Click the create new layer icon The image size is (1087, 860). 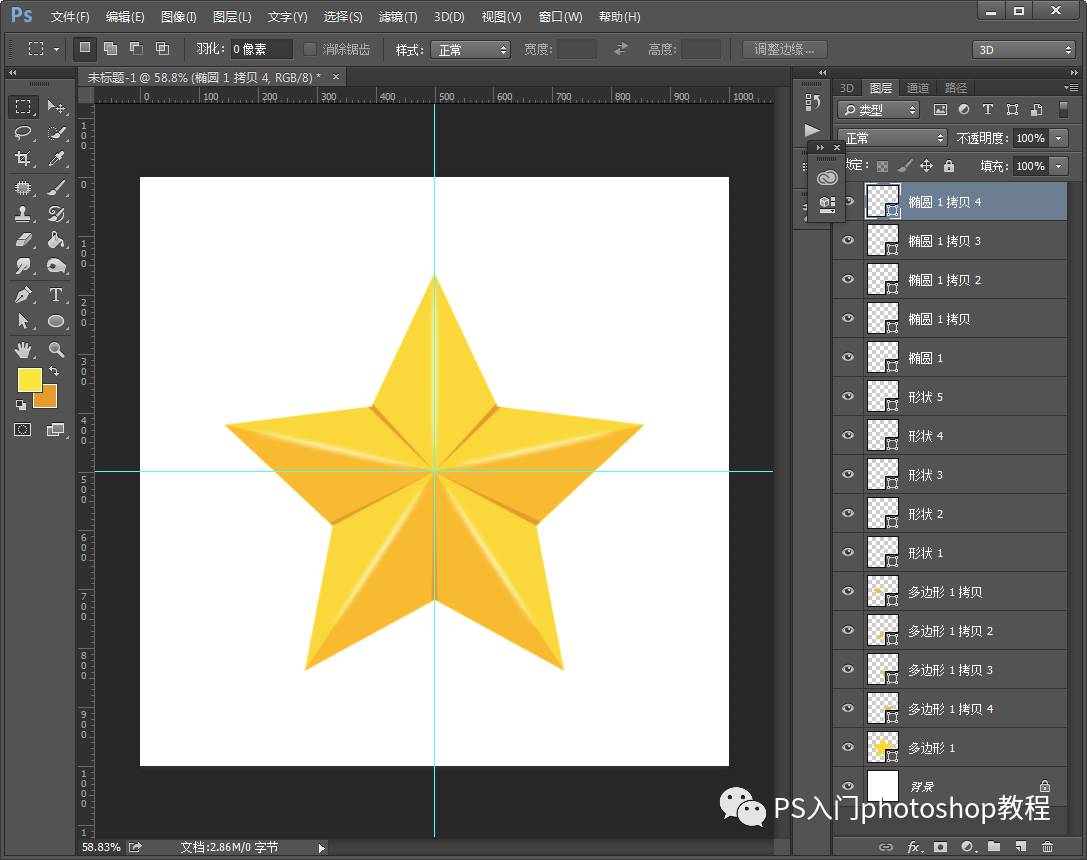click(x=1020, y=846)
